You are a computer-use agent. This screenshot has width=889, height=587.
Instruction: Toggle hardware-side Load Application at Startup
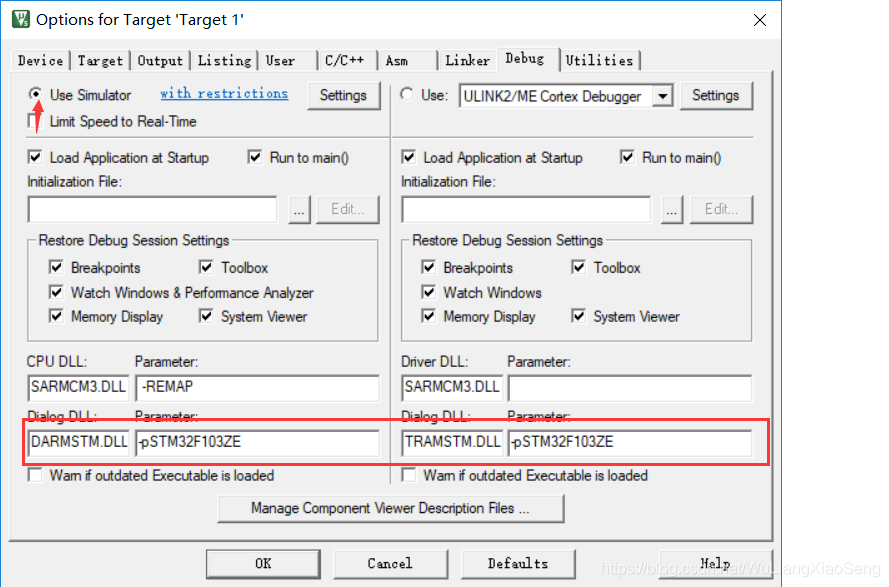(x=408, y=157)
